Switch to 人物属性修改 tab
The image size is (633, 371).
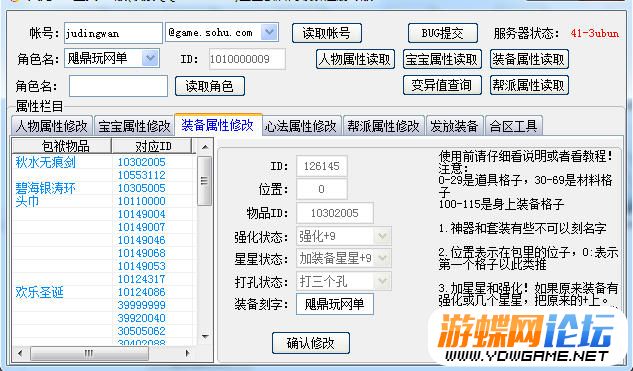coord(52,126)
